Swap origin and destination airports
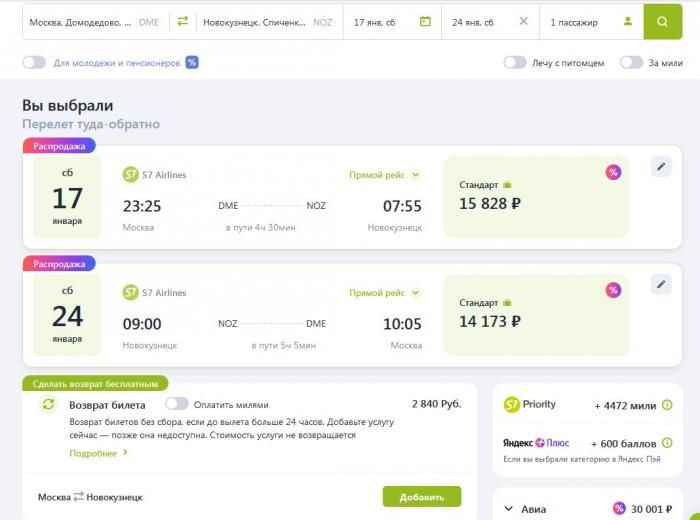 pyautogui.click(x=182, y=21)
